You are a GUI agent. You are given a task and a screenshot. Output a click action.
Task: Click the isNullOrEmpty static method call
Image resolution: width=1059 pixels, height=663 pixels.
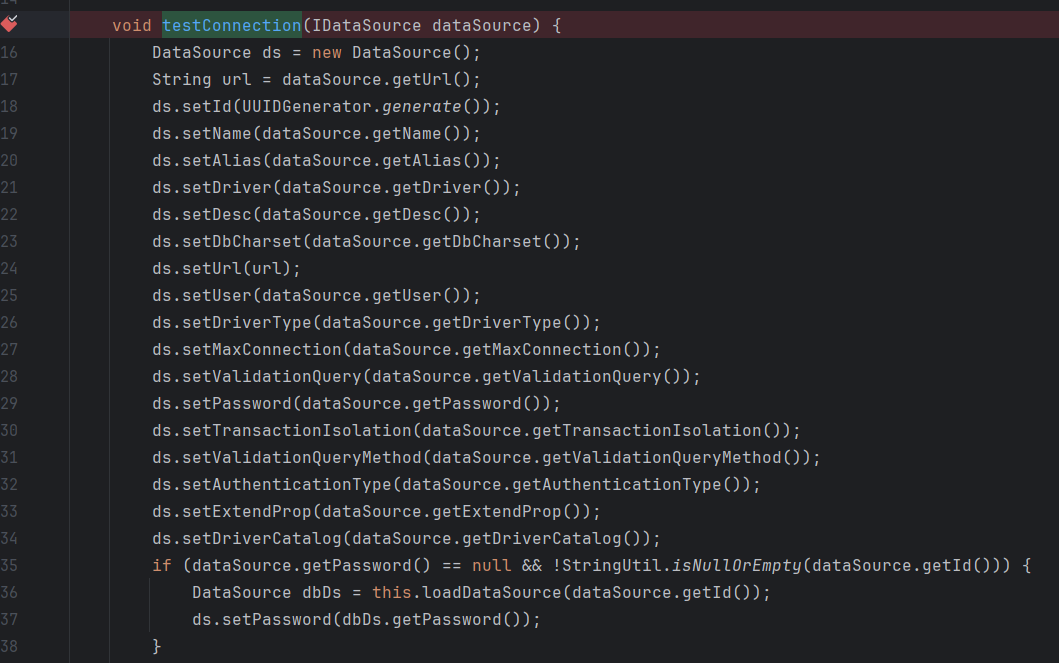pyautogui.click(x=736, y=565)
